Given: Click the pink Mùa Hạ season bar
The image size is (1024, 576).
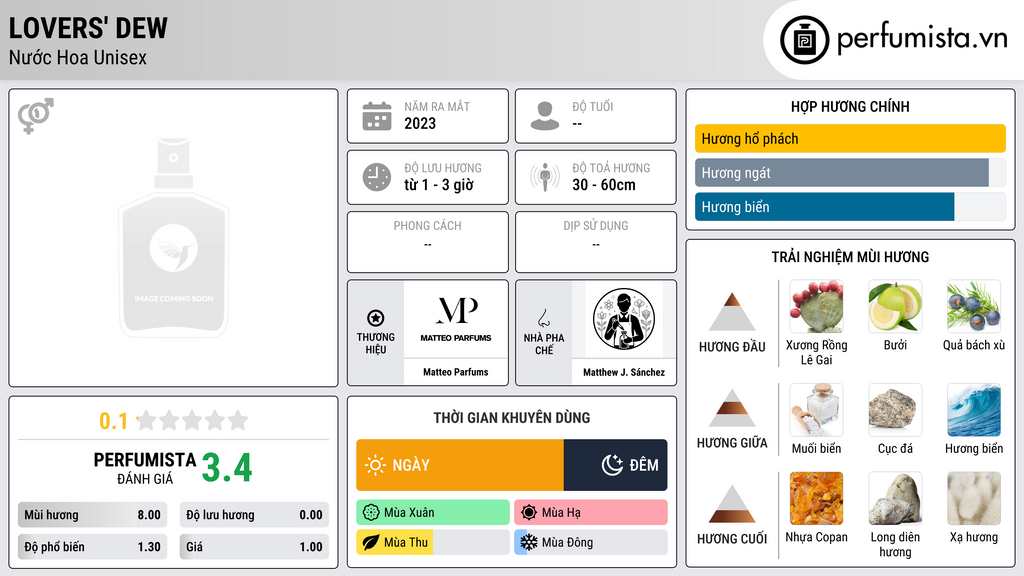Looking at the screenshot, I should [x=591, y=513].
